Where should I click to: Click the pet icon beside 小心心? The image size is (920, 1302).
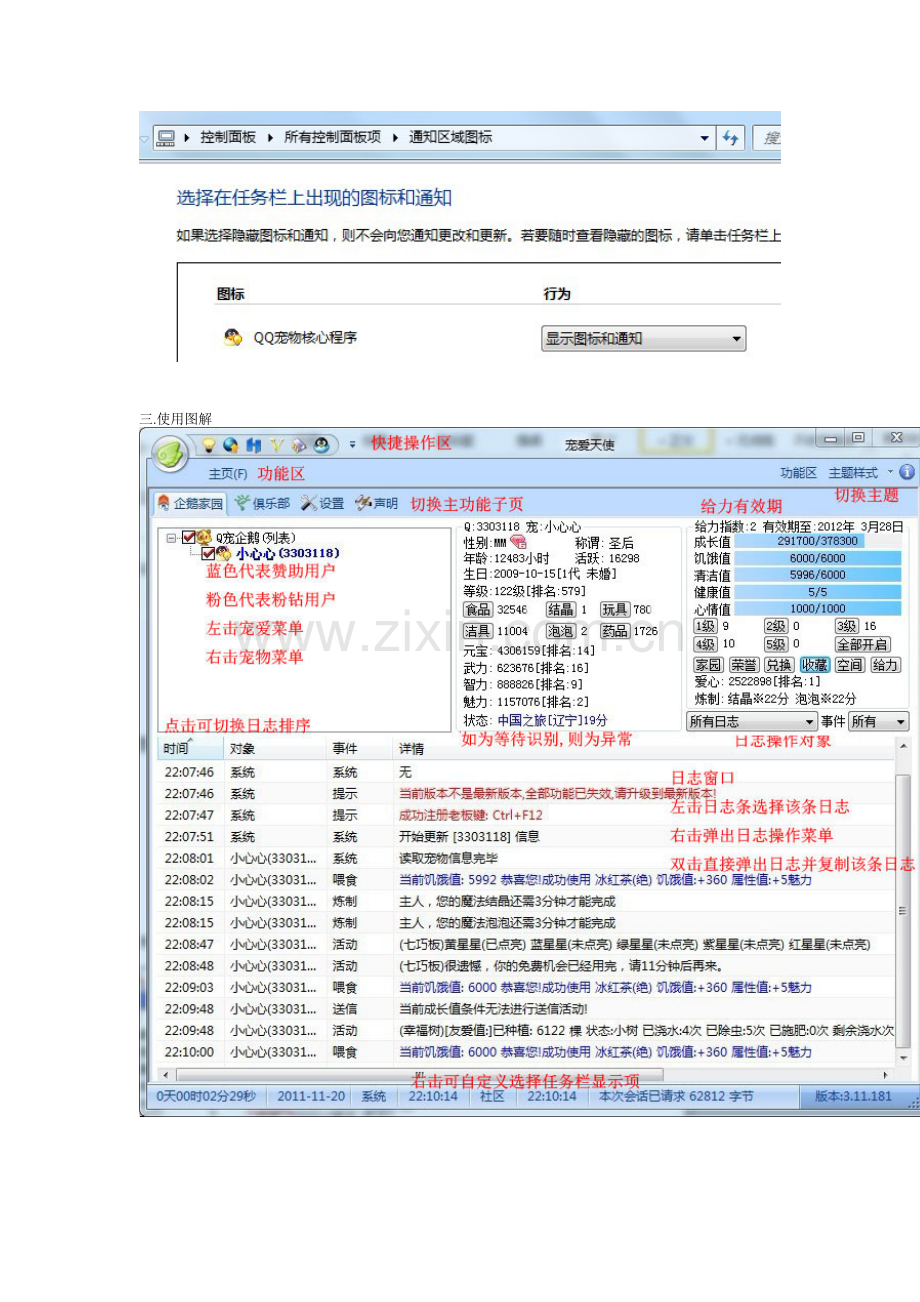pos(224,553)
